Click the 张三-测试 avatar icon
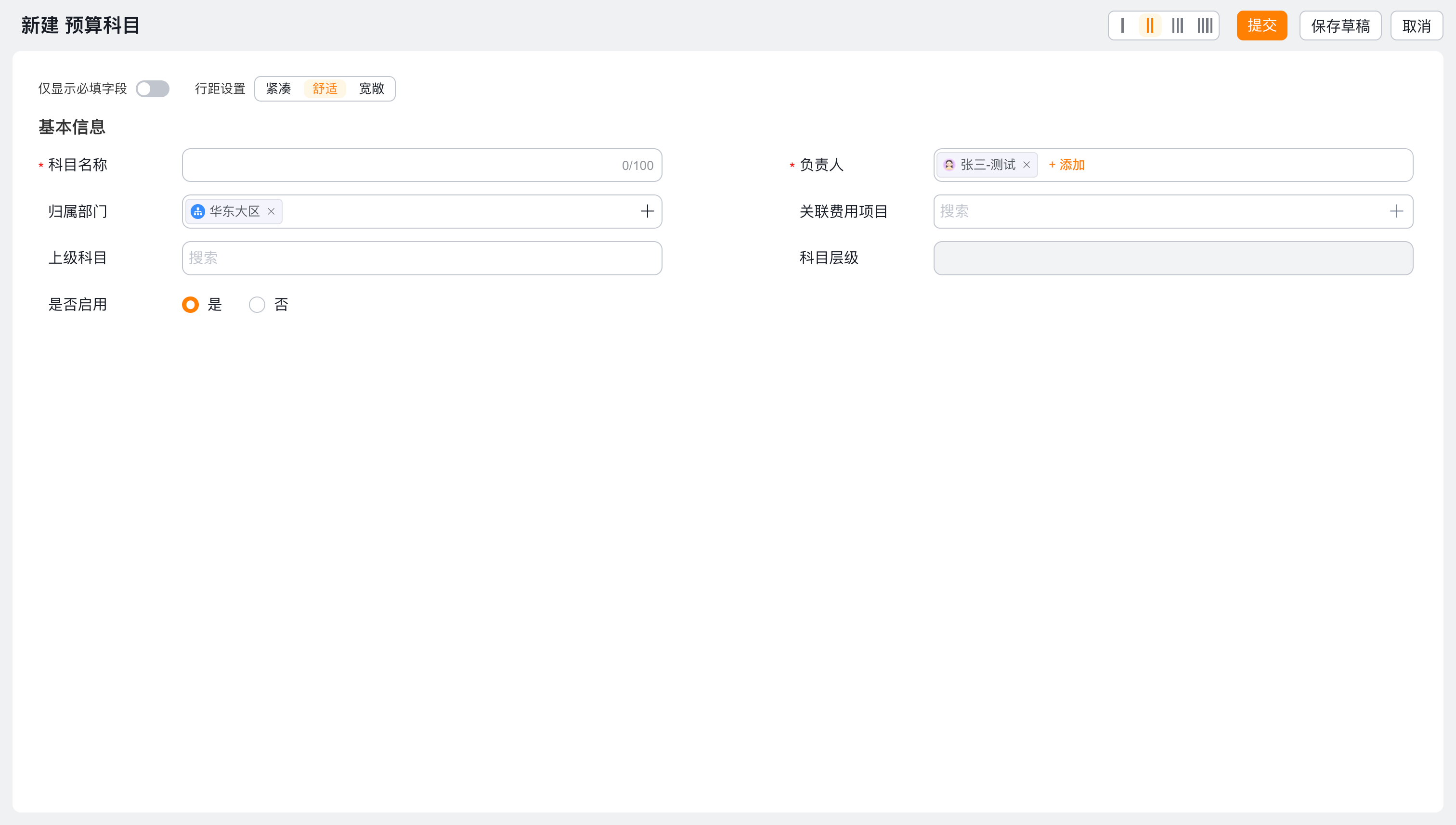The height and width of the screenshot is (825, 1456). pyautogui.click(x=949, y=165)
